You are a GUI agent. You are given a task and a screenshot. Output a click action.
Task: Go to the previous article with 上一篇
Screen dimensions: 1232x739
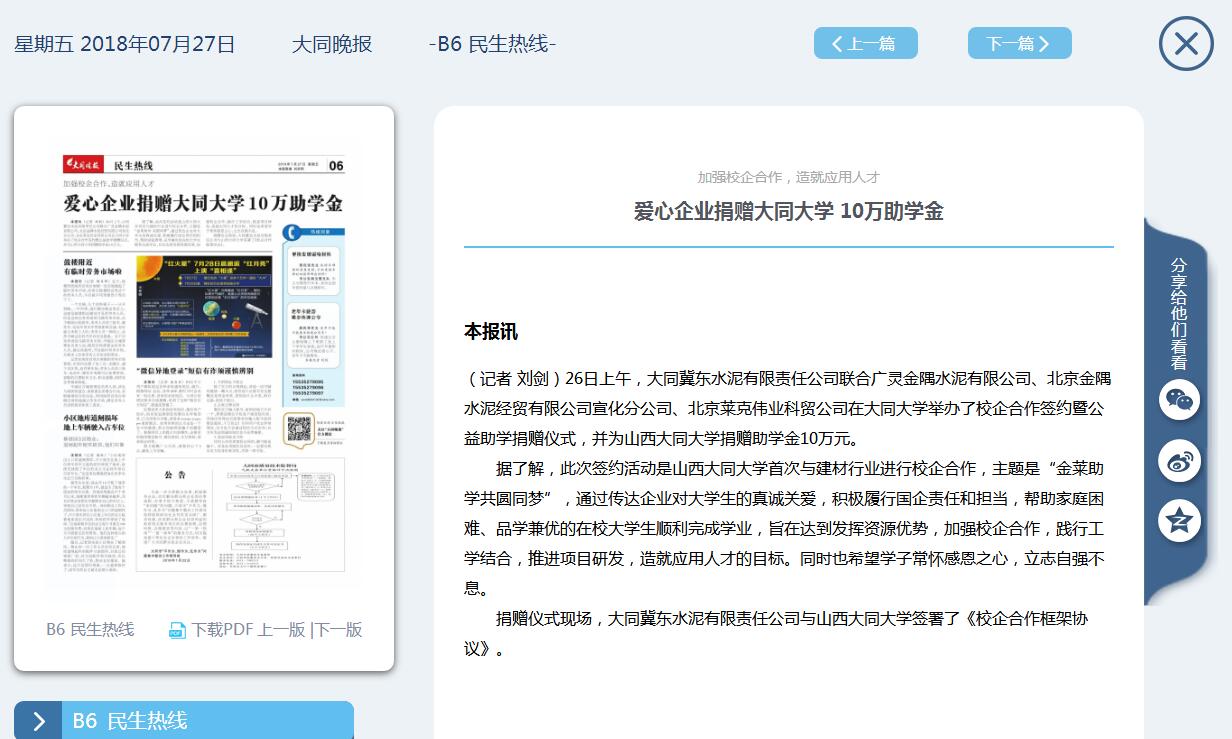coord(865,44)
